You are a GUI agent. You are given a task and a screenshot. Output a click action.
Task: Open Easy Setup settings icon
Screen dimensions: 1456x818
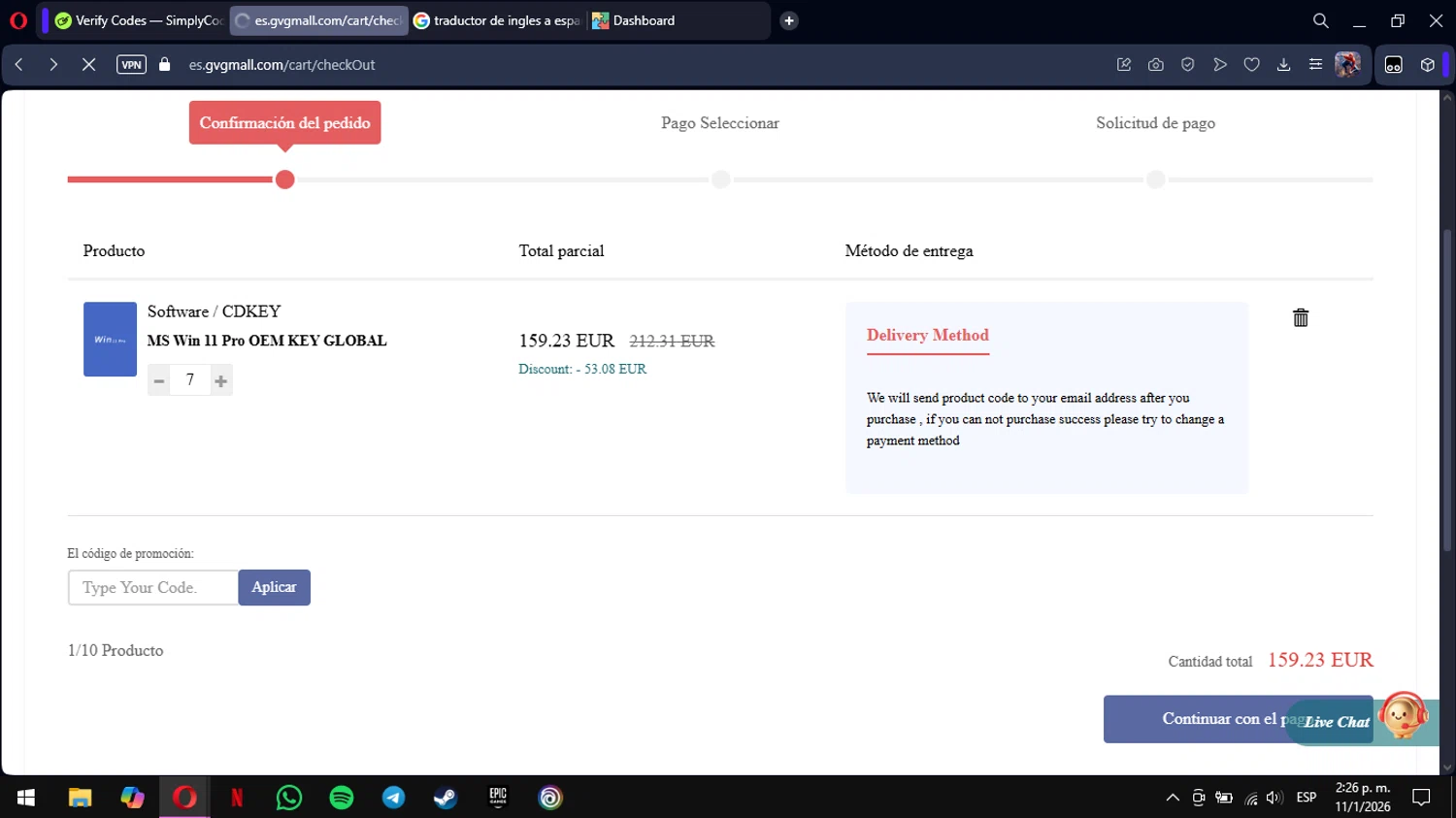(1315, 65)
